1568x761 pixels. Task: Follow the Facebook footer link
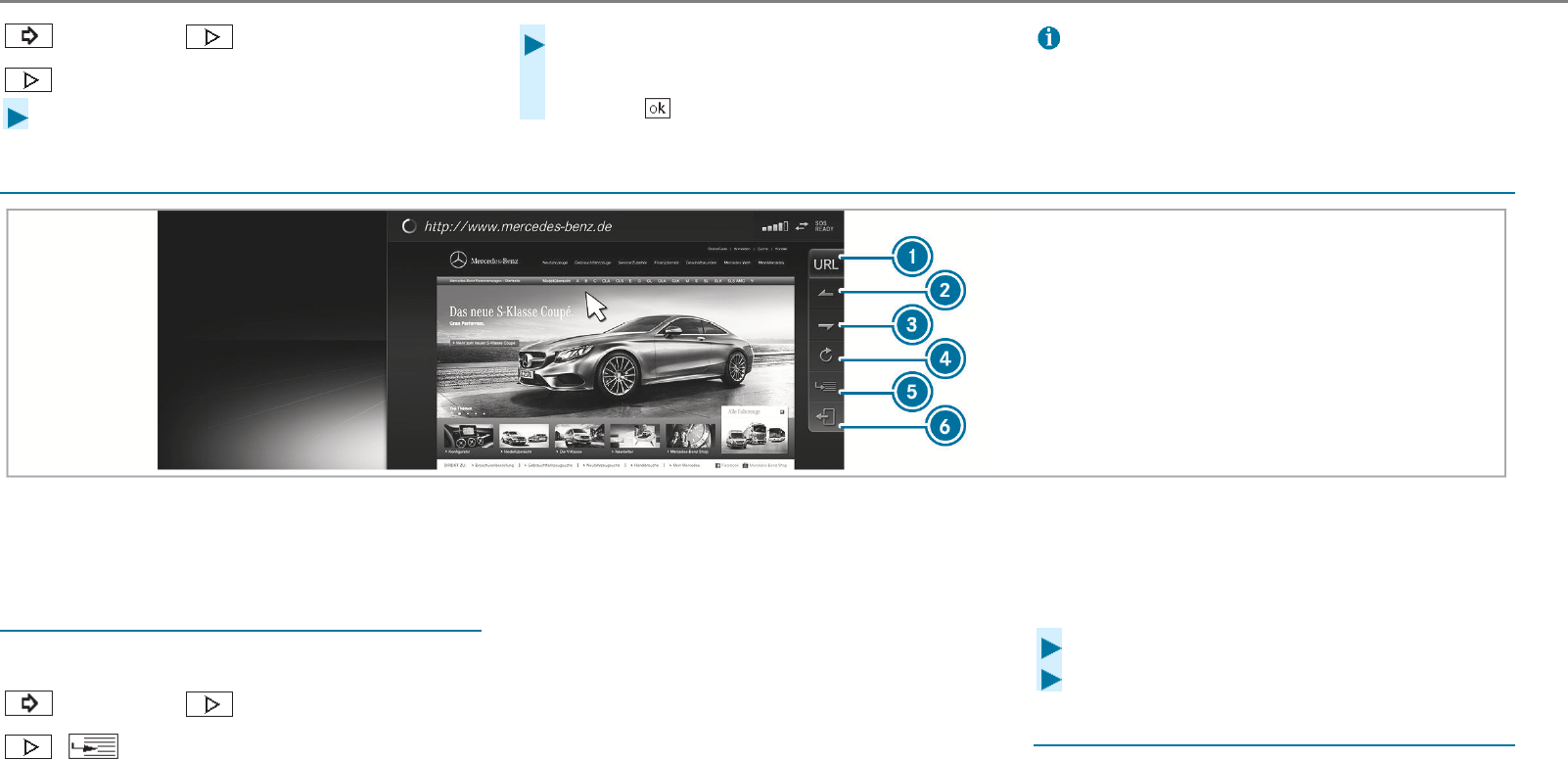click(727, 465)
